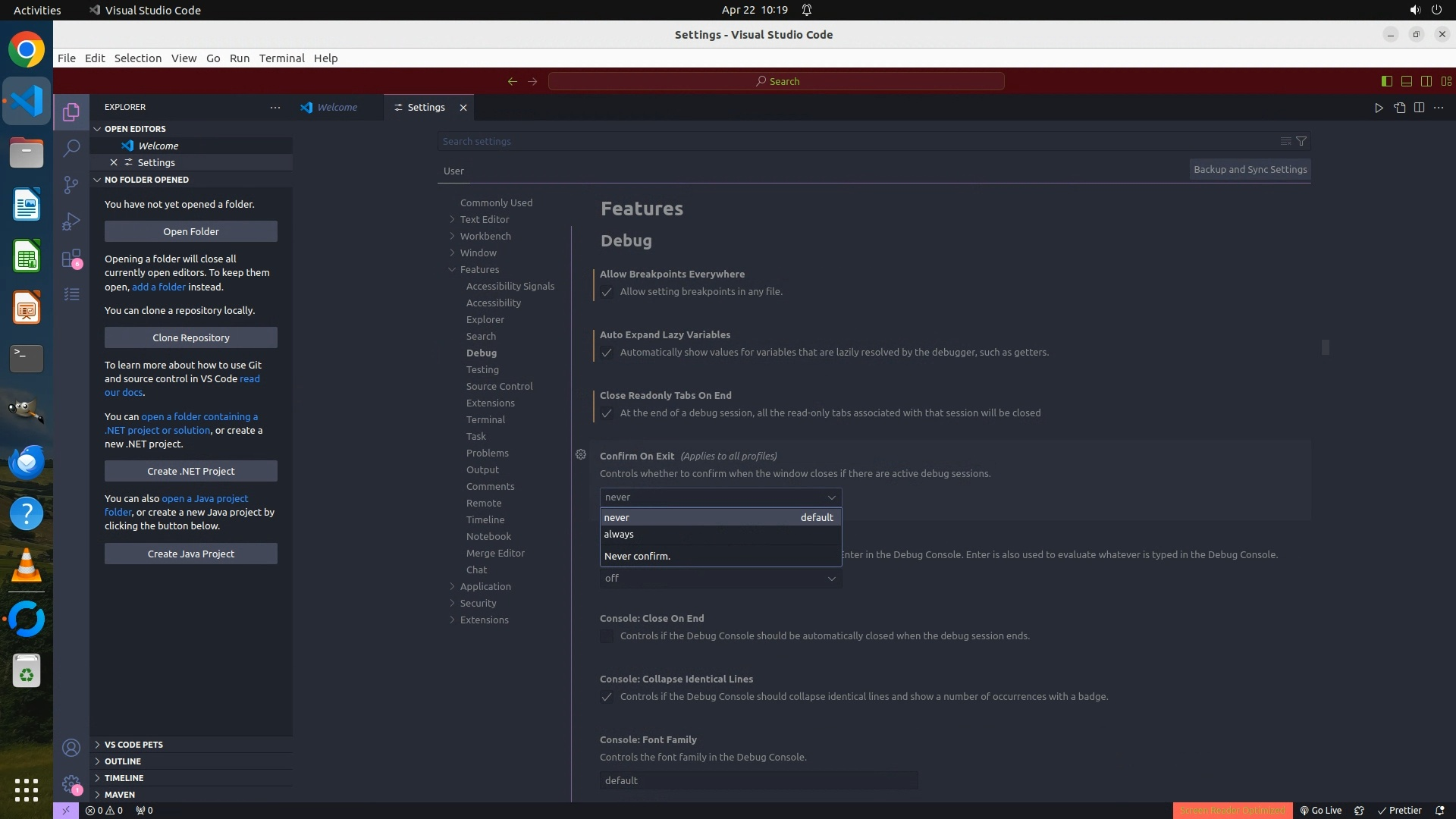Uncheck Allow Breakpoints Everywhere checkbox
Screen dimensions: 1456x819
point(607,292)
